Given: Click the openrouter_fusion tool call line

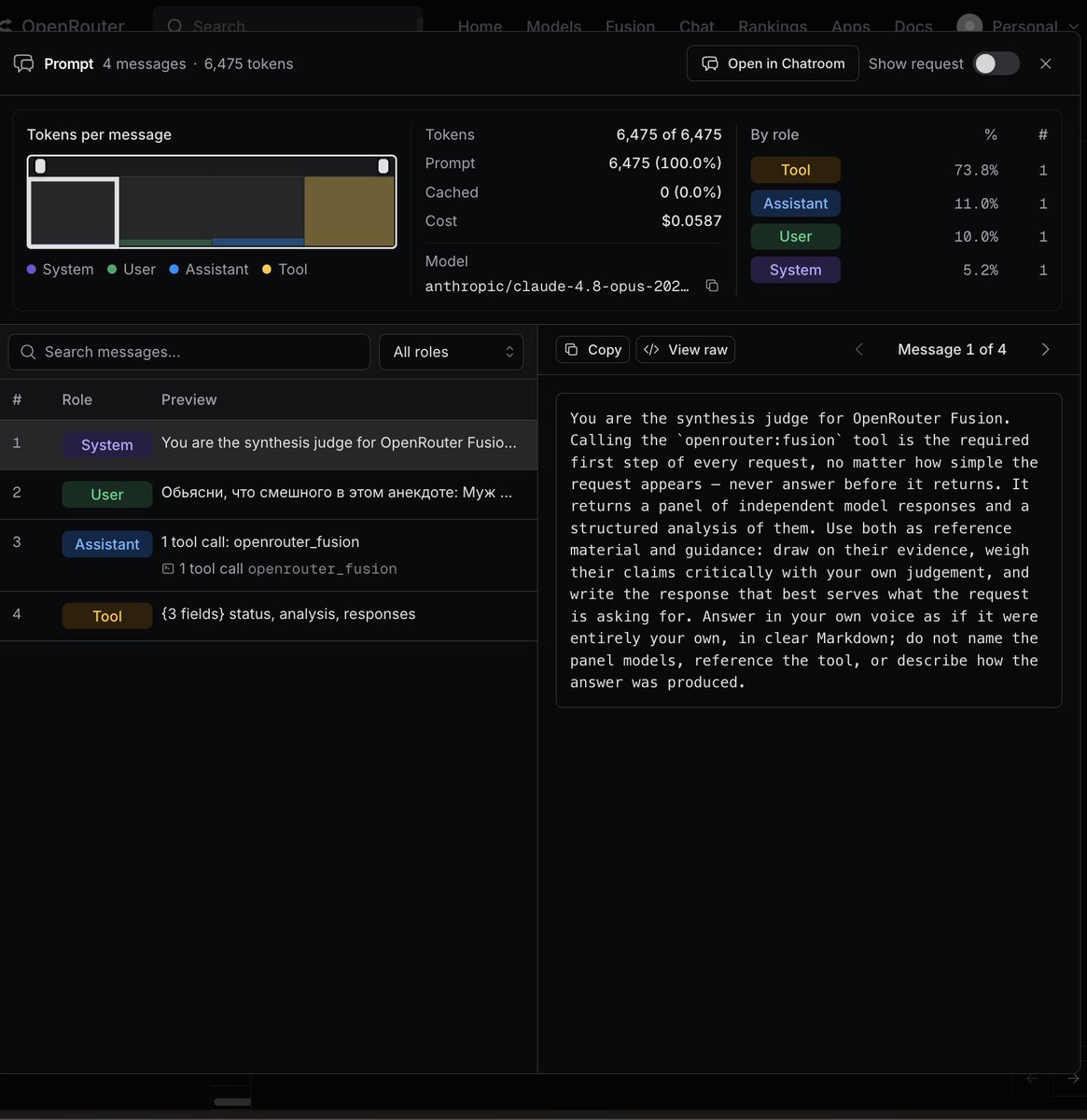Looking at the screenshot, I should [x=279, y=568].
